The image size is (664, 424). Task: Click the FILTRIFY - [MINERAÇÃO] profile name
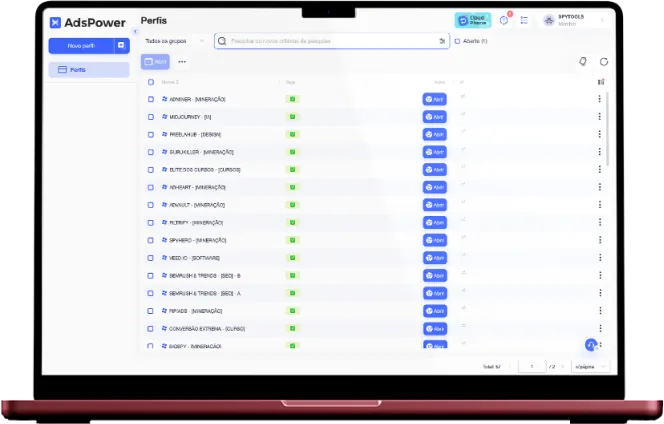[x=196, y=222]
